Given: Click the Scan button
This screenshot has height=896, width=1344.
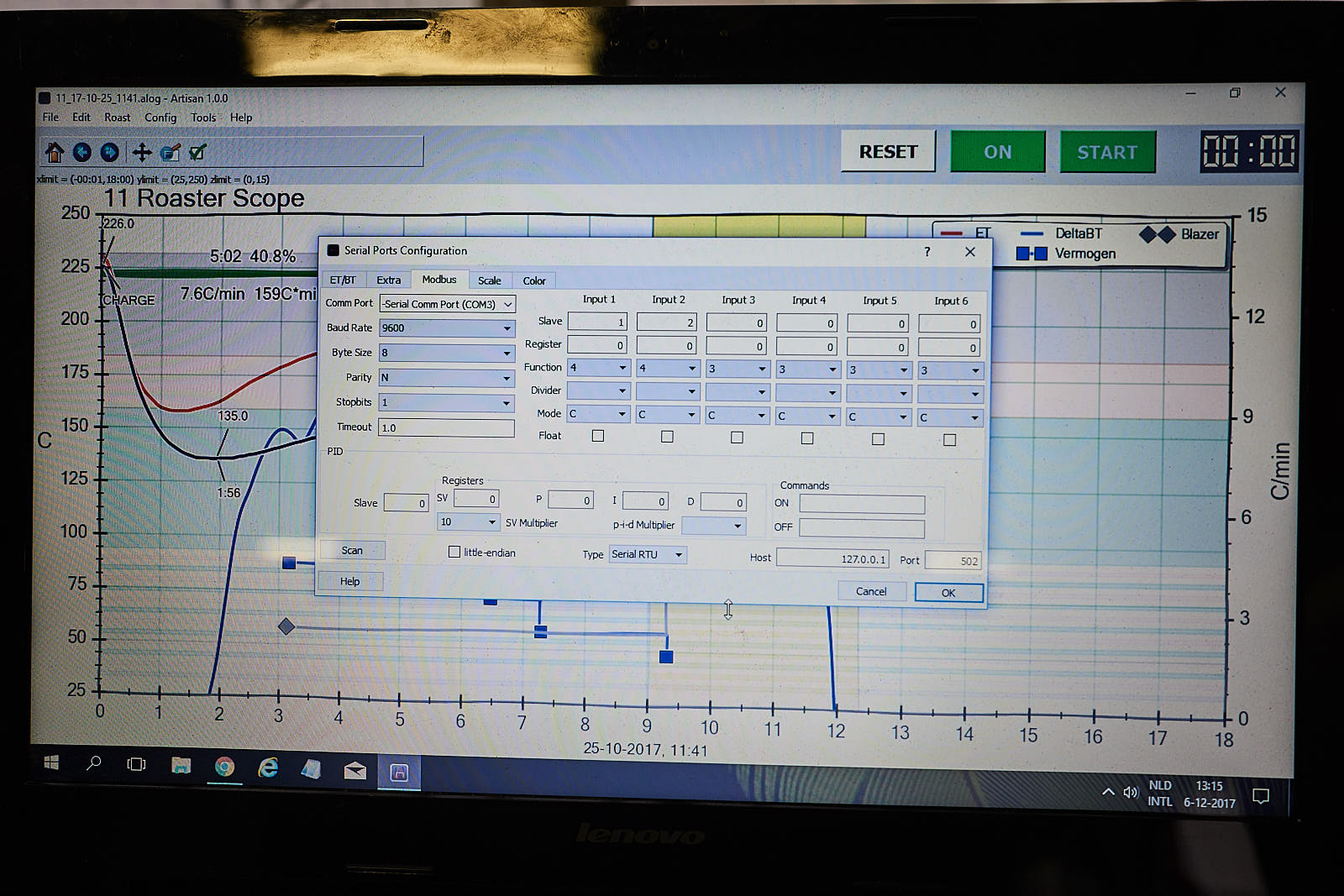Looking at the screenshot, I should coord(352,551).
